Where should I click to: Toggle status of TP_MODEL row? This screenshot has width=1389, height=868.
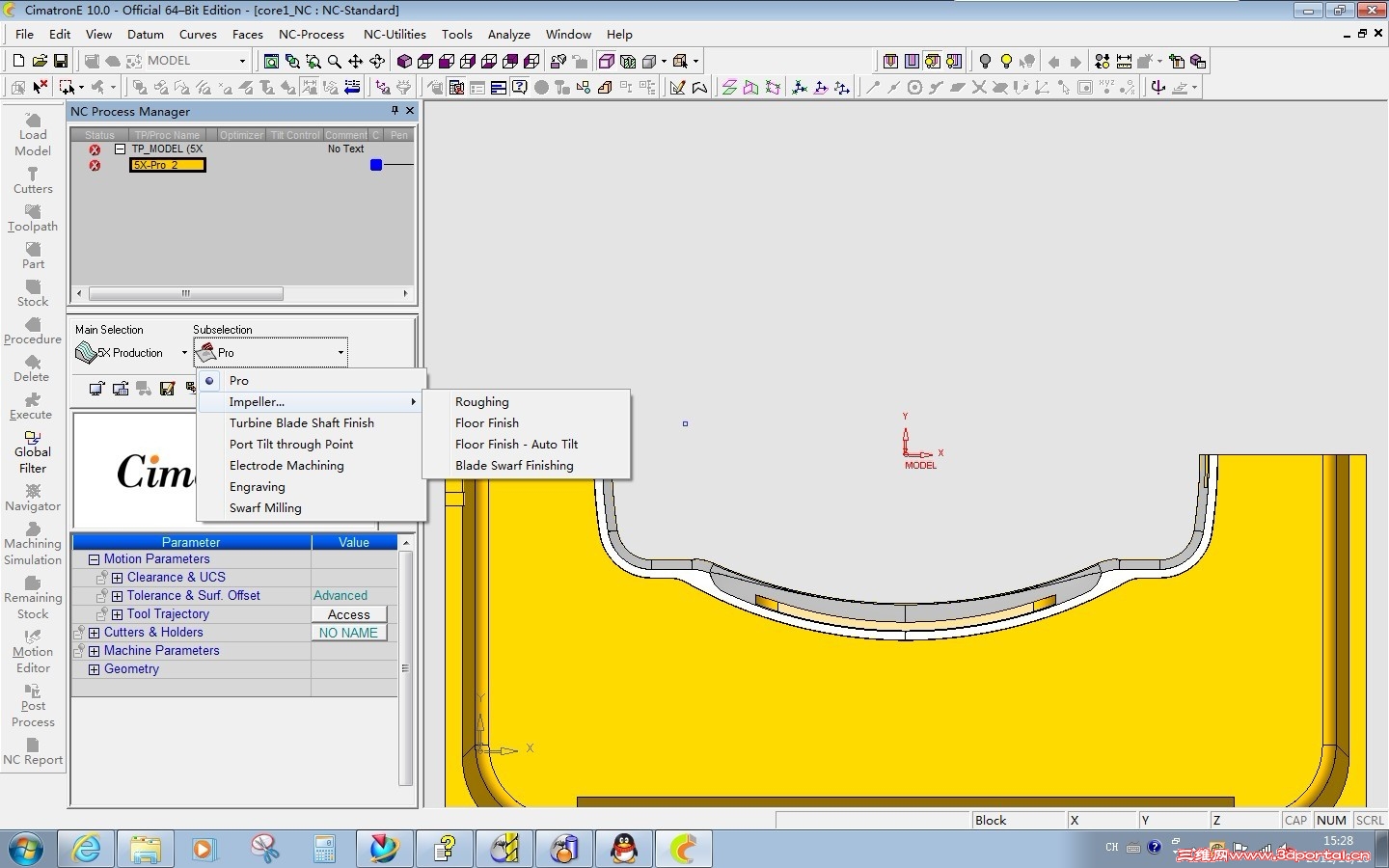point(95,149)
